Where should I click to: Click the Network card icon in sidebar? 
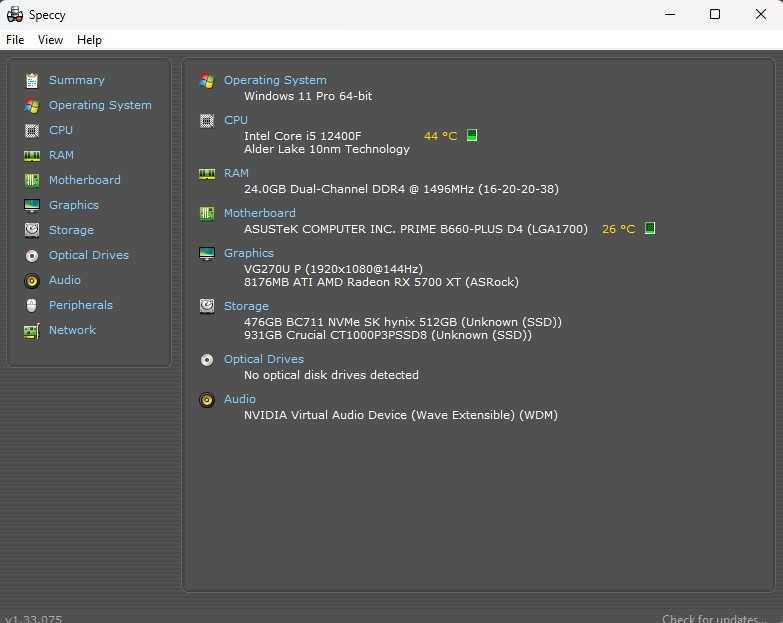(x=32, y=331)
